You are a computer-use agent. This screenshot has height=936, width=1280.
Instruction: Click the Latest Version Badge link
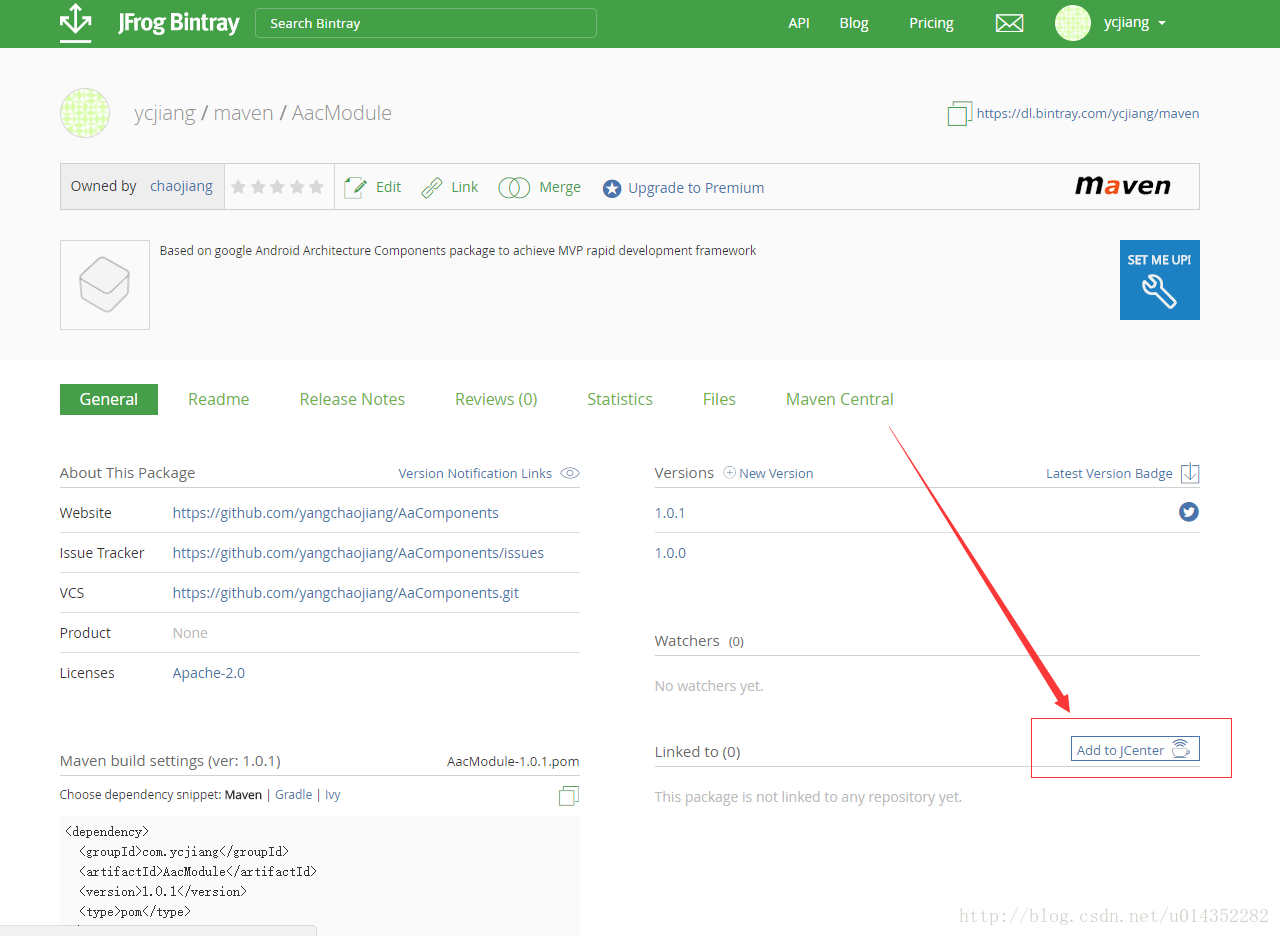point(1109,473)
